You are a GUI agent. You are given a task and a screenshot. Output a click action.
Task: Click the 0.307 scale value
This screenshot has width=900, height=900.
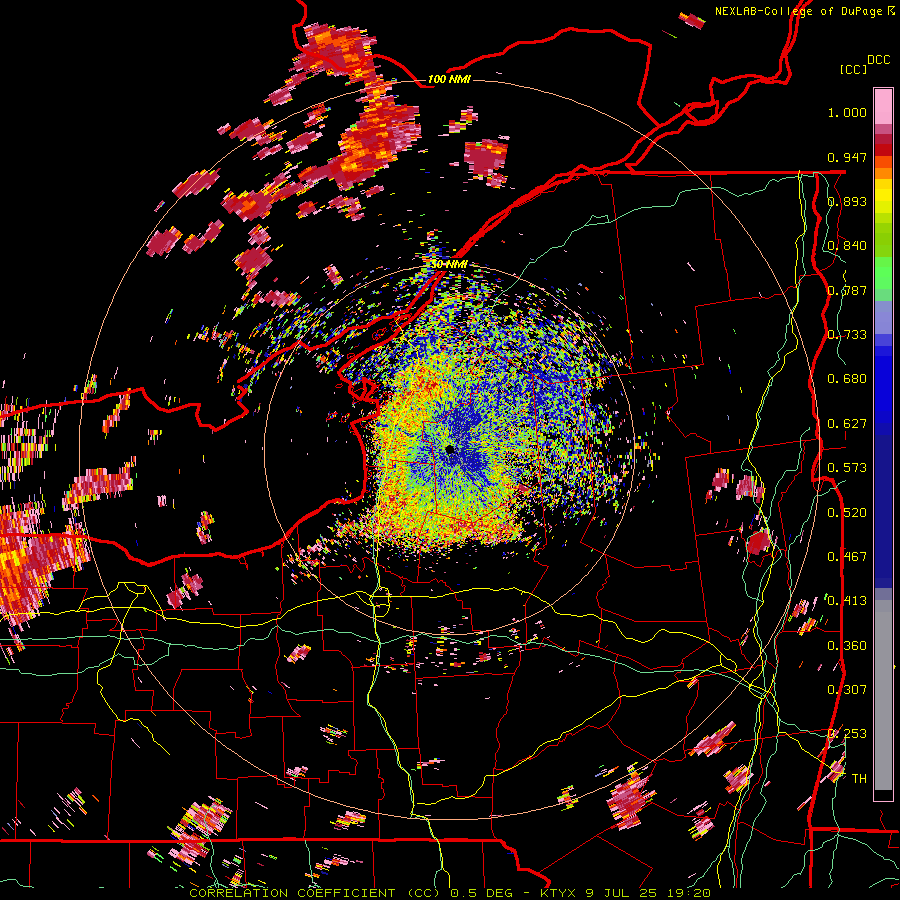[847, 689]
